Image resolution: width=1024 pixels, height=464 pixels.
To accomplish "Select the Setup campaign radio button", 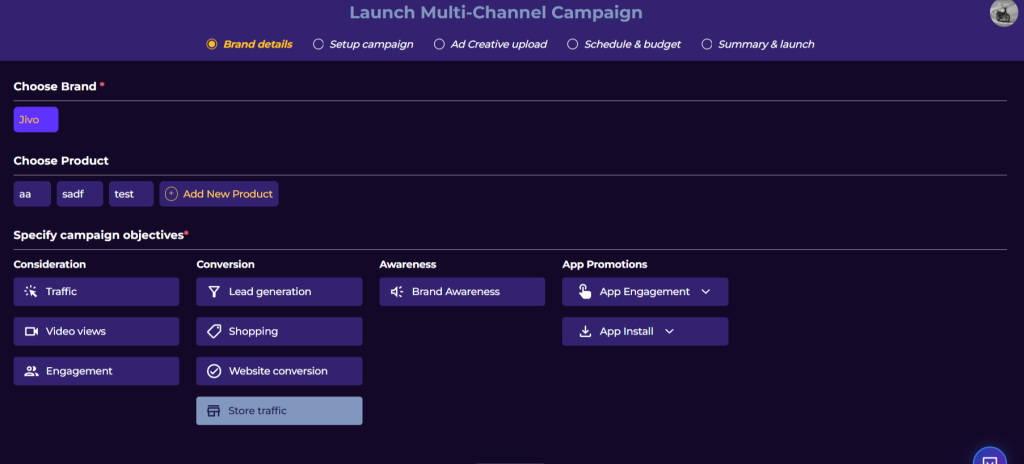I will [x=318, y=44].
